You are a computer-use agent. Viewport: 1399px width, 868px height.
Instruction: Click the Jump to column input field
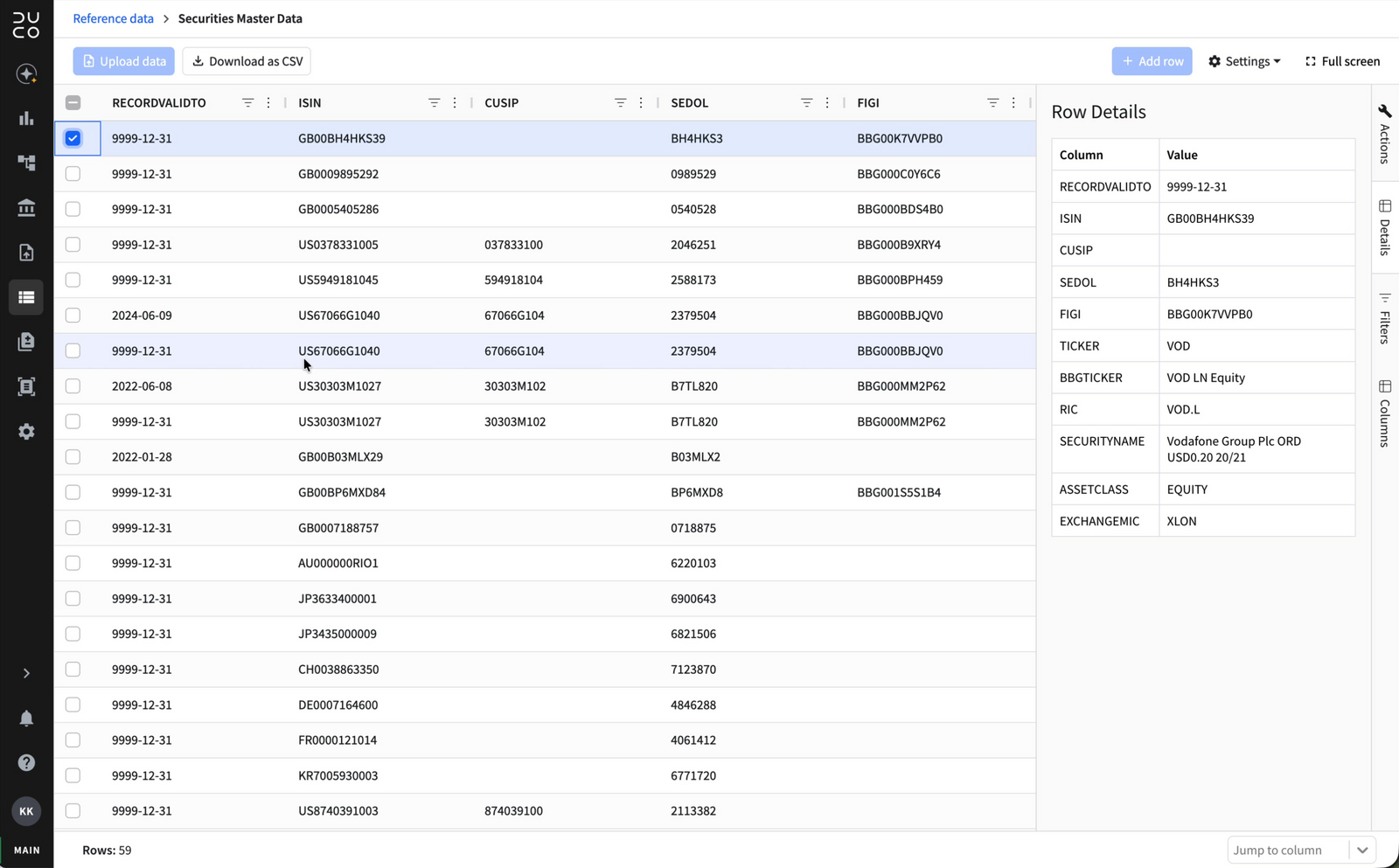click(x=1287, y=850)
